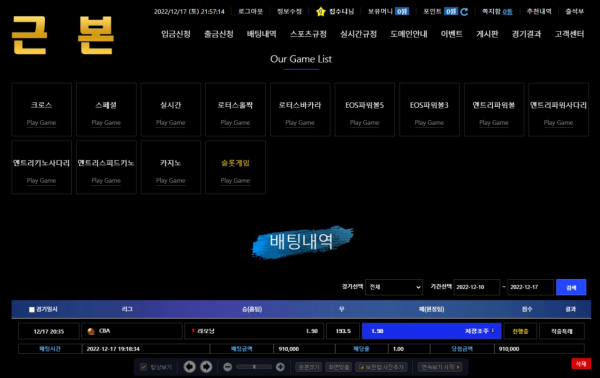The image size is (600, 378).
Task: Click the gold 근본 site logo
Action: (x=63, y=35)
